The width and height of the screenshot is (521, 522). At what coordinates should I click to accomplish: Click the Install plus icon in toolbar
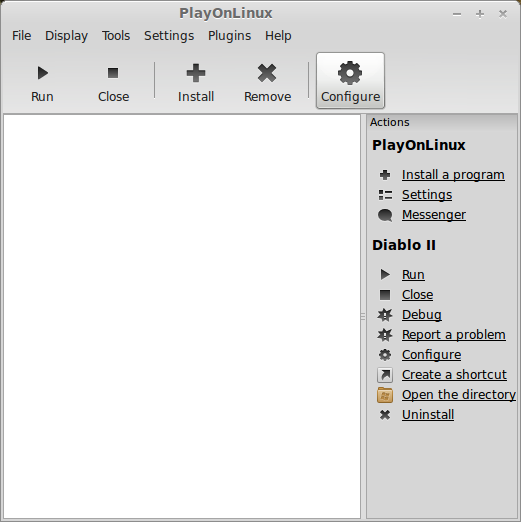[196, 73]
